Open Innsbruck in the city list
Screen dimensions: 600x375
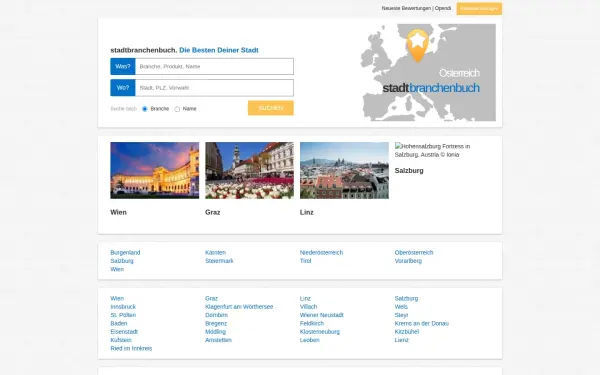(x=123, y=307)
